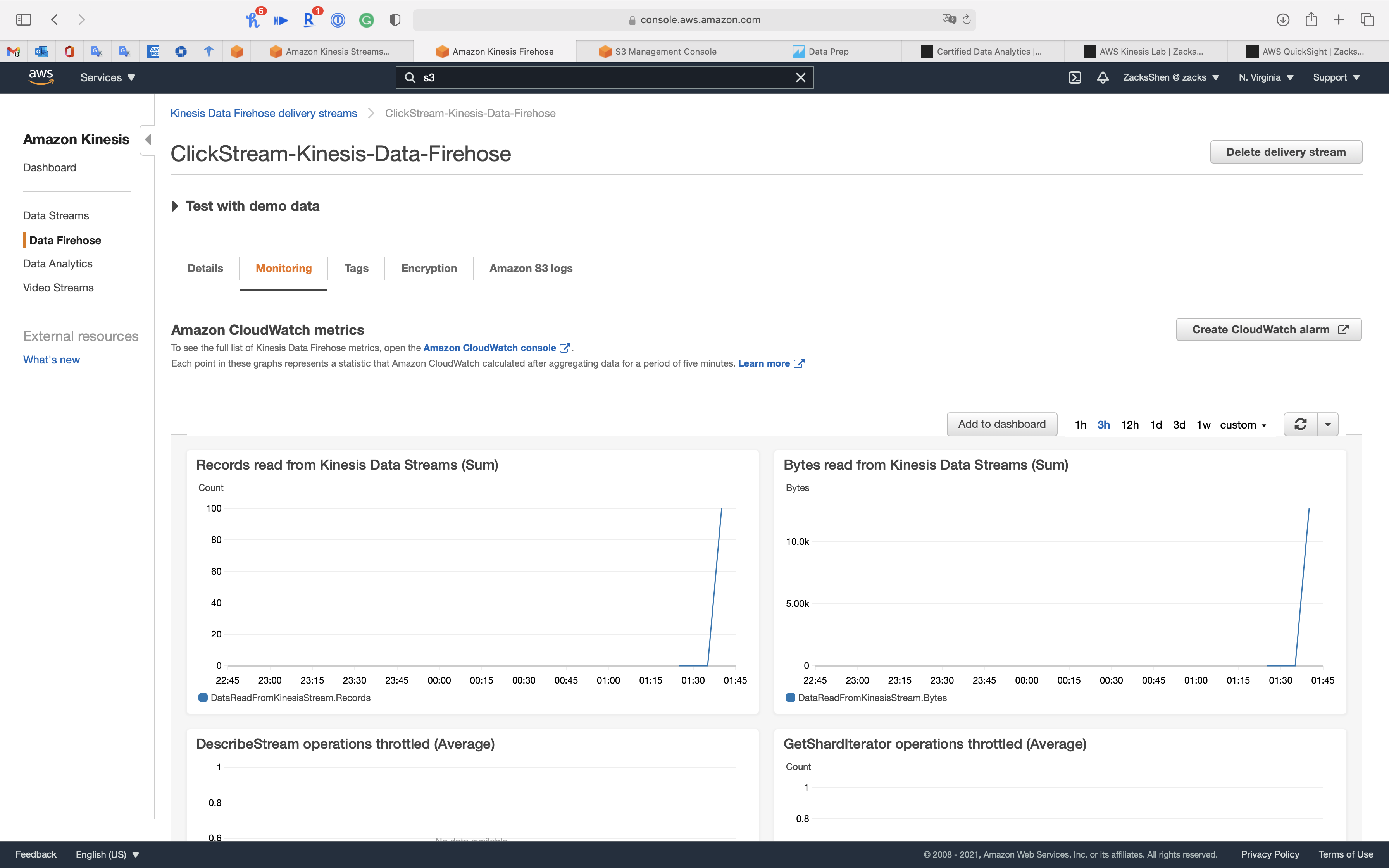
Task: Open Amazon CloudWatch console link
Action: 489,348
